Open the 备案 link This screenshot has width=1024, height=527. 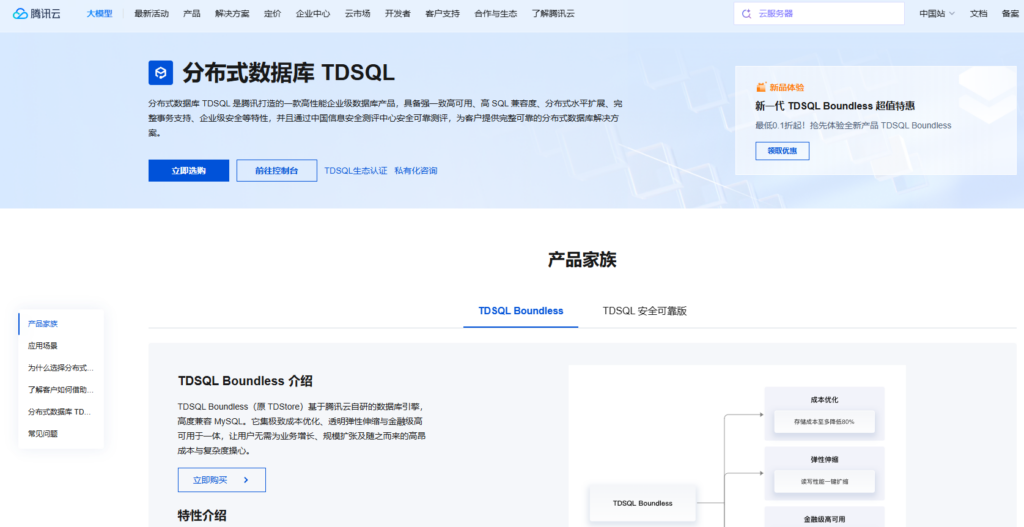(1011, 14)
